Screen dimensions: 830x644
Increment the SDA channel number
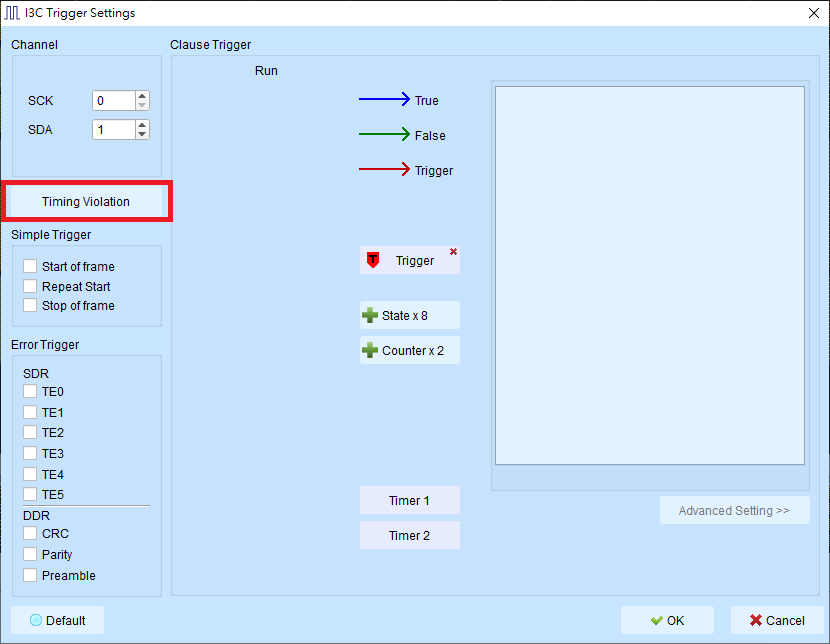pyautogui.click(x=142, y=125)
